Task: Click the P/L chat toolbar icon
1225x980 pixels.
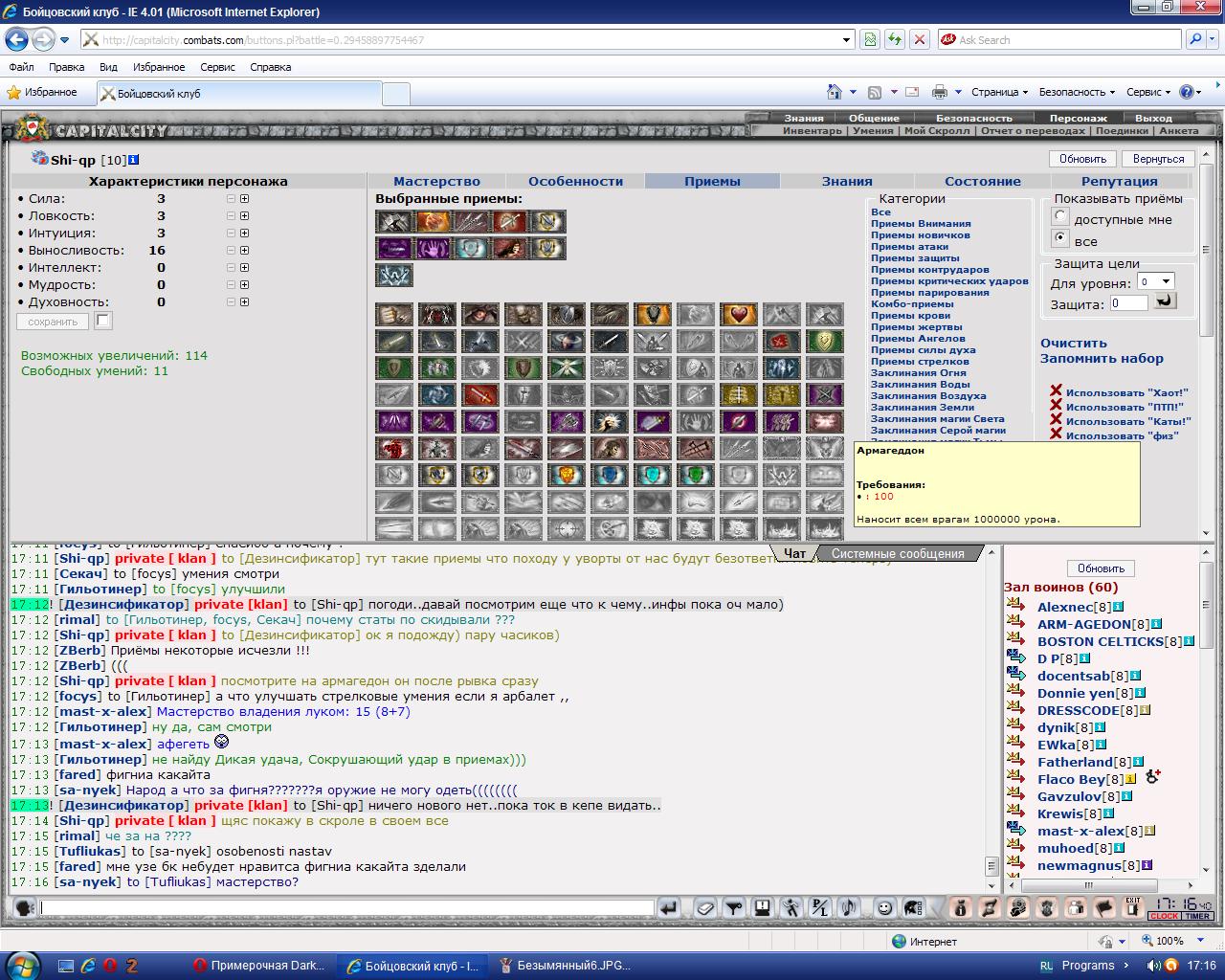Action: [x=819, y=907]
